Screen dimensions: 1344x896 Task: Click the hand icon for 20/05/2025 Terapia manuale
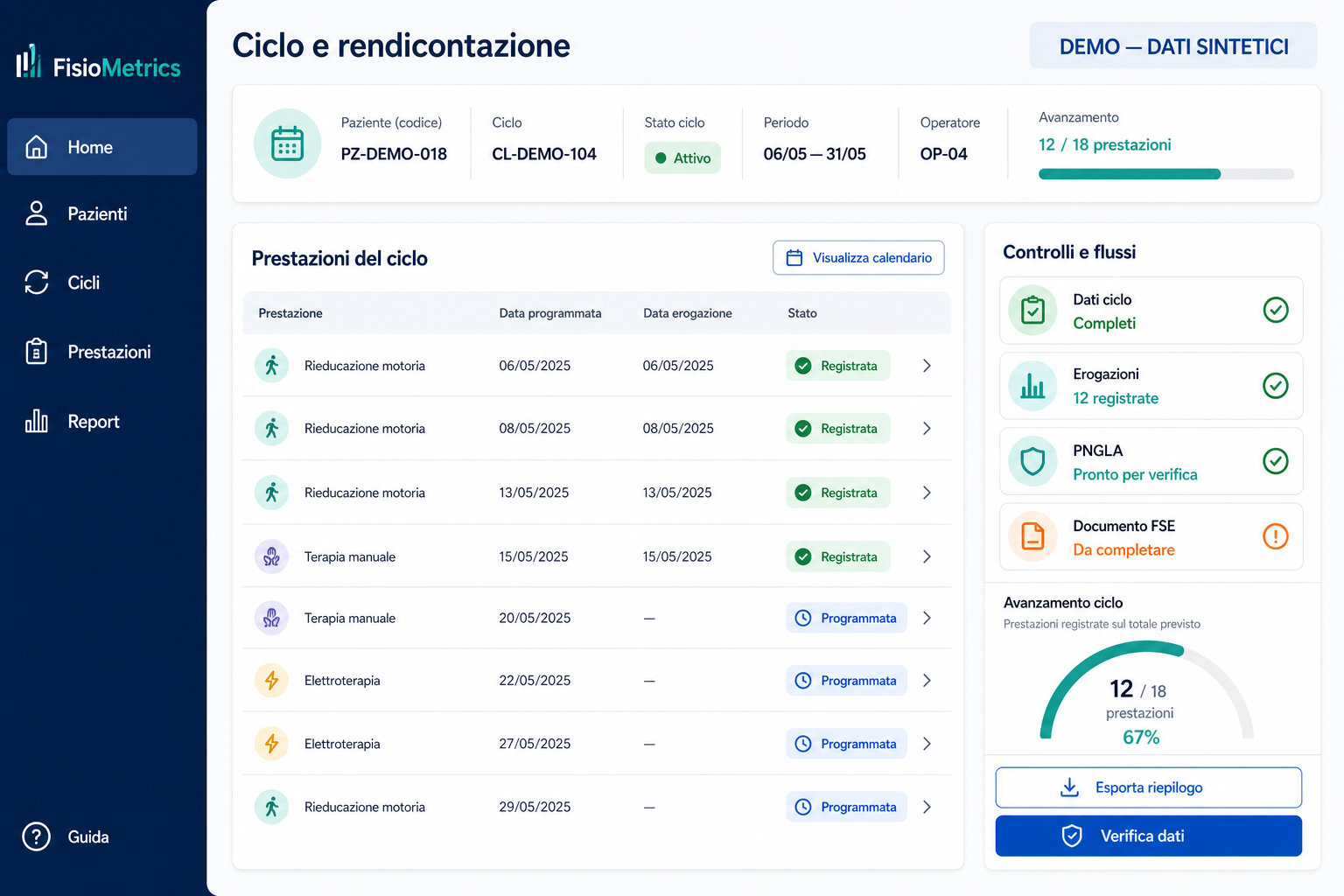point(271,618)
